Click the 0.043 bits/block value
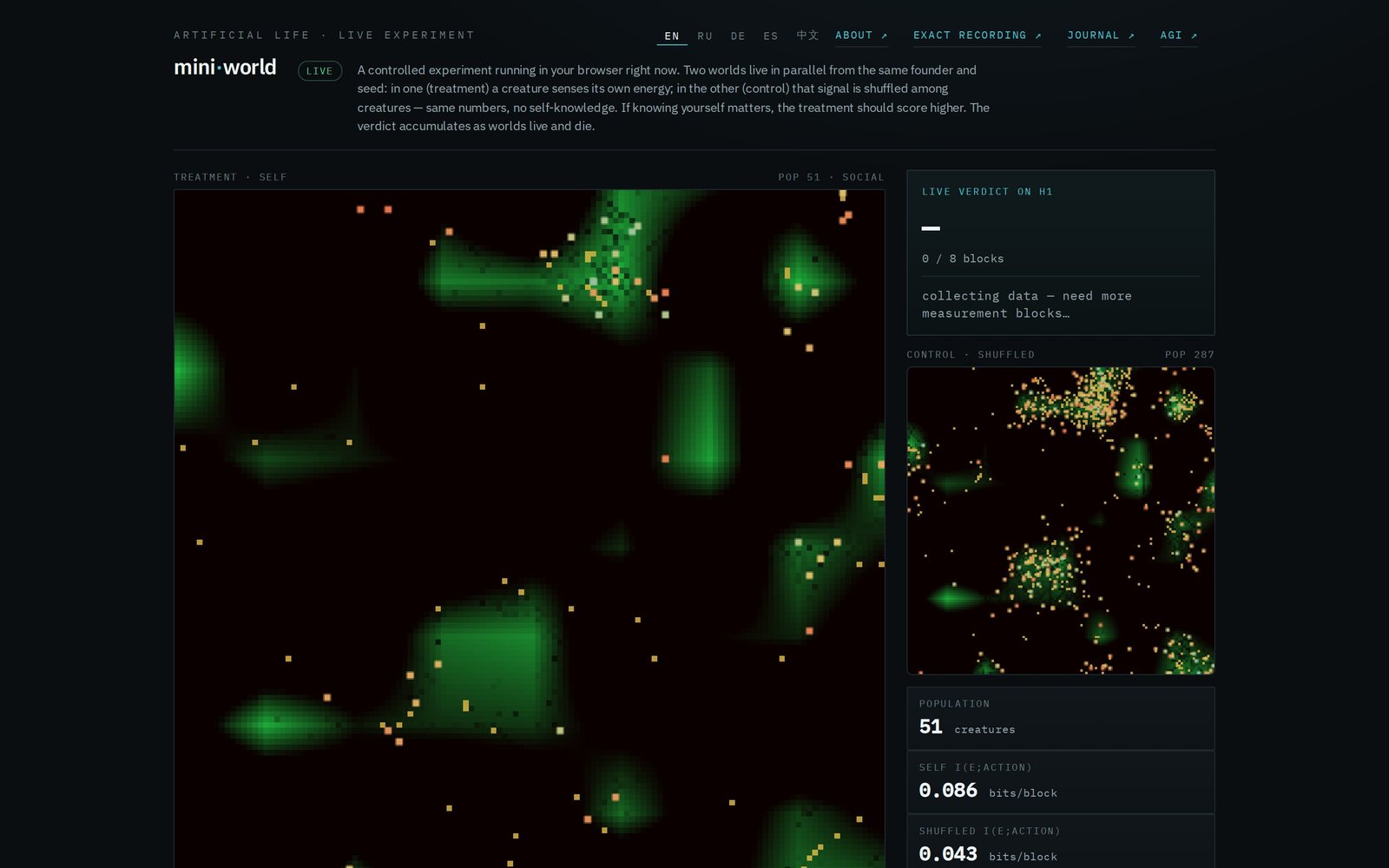This screenshot has height=868, width=1389. pyautogui.click(x=988, y=855)
